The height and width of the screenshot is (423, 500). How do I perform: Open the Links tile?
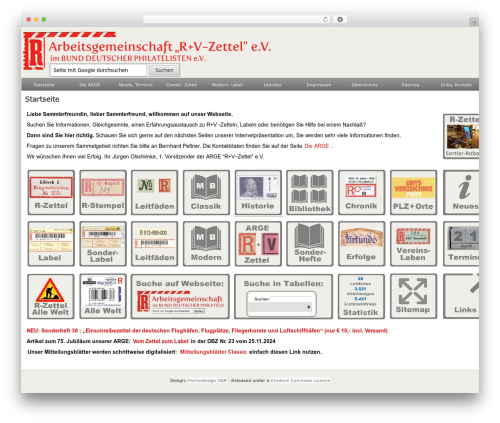tap(461, 296)
